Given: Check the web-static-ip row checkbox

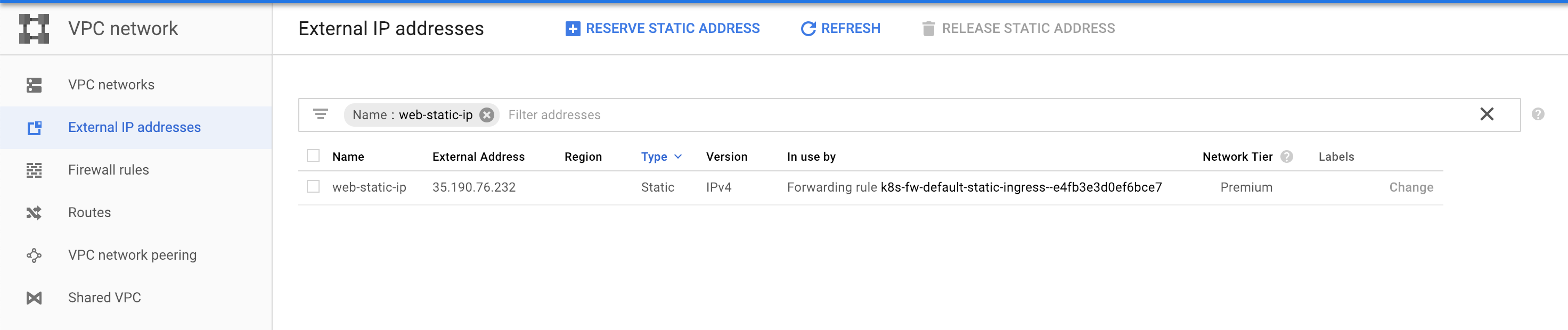Looking at the screenshot, I should coord(313,187).
